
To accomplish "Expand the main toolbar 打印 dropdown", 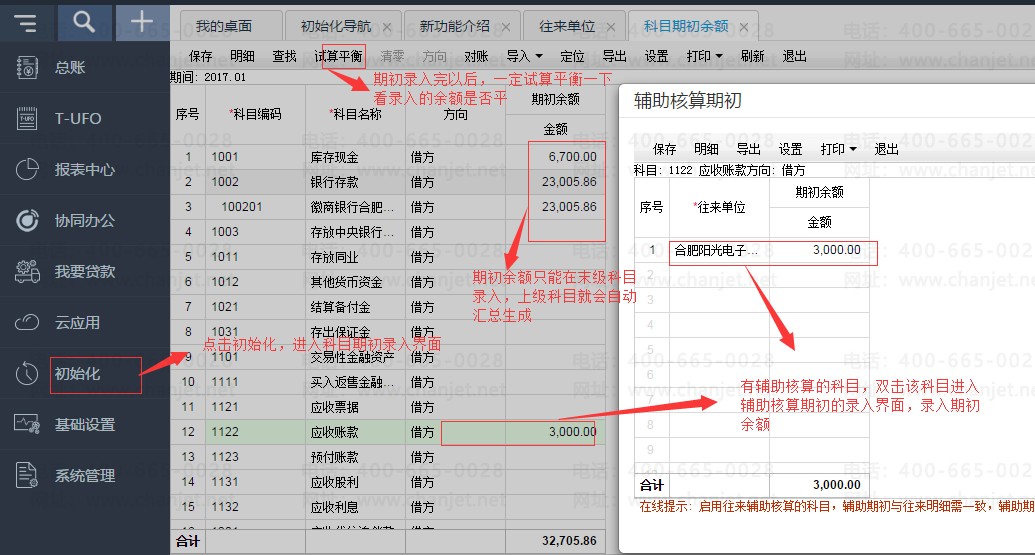I will (x=719, y=56).
